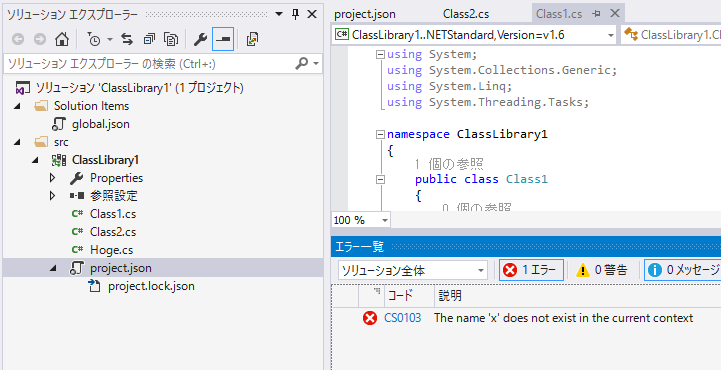This screenshot has height=370, width=721.
Task: Open the Solution Explorer window options dropdown
Action: point(279,14)
